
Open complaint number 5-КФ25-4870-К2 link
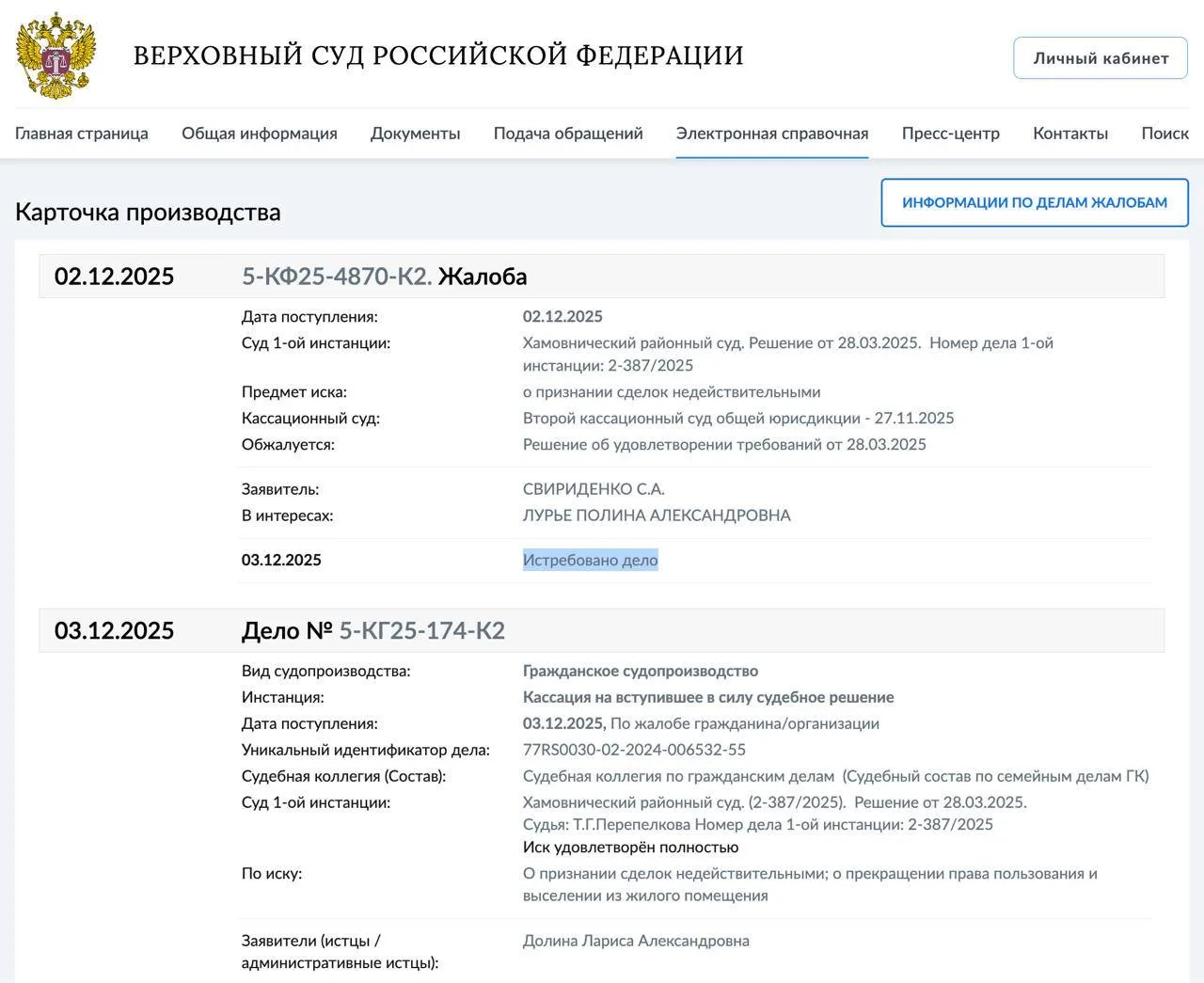337,277
